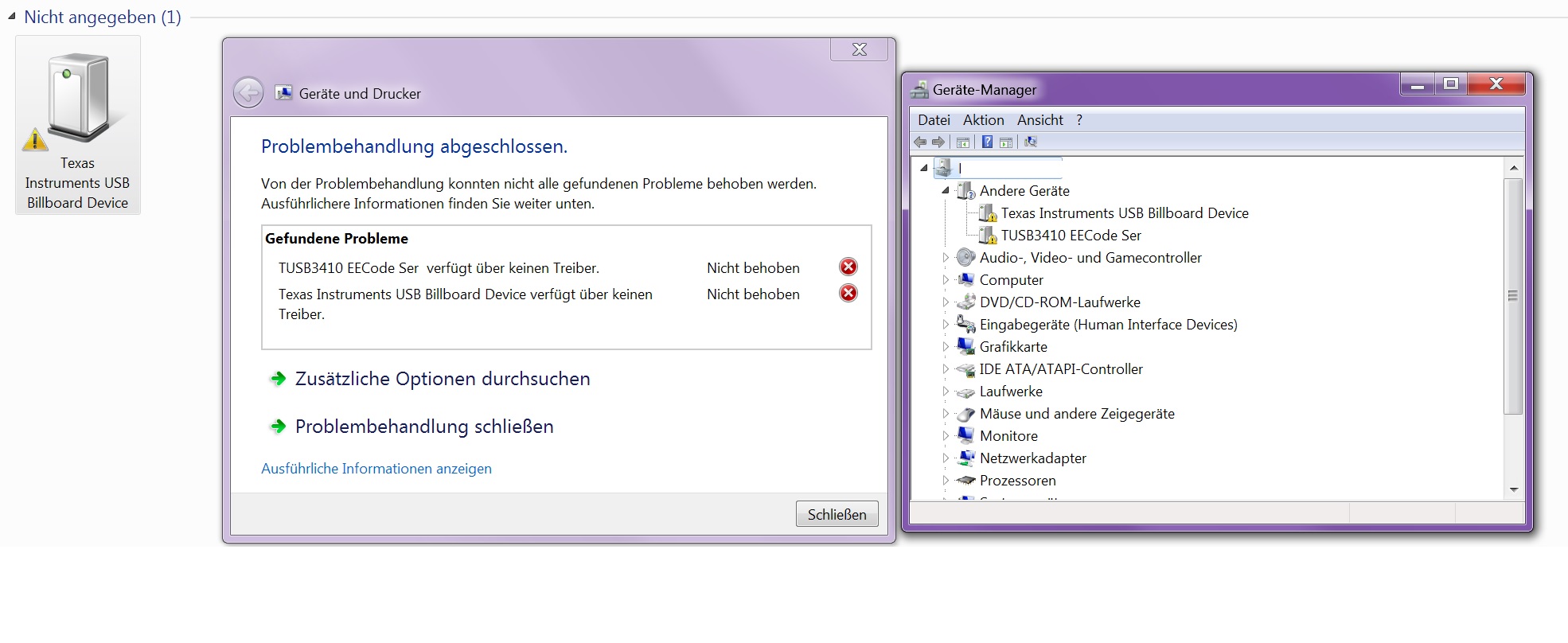Click scroll-up arrow in Geräte-Manager
Image resolution: width=1568 pixels, height=643 pixels.
(1514, 168)
